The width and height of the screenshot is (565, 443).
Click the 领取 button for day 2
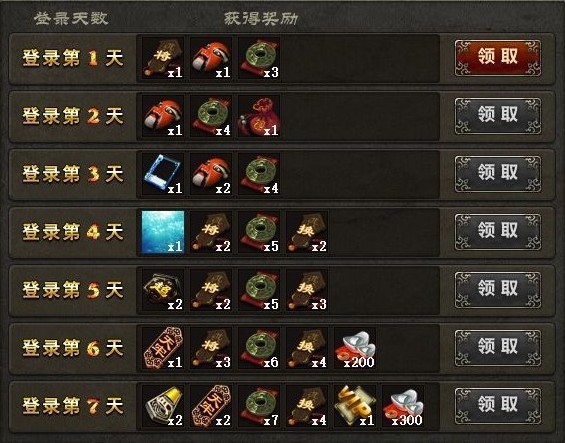click(498, 116)
